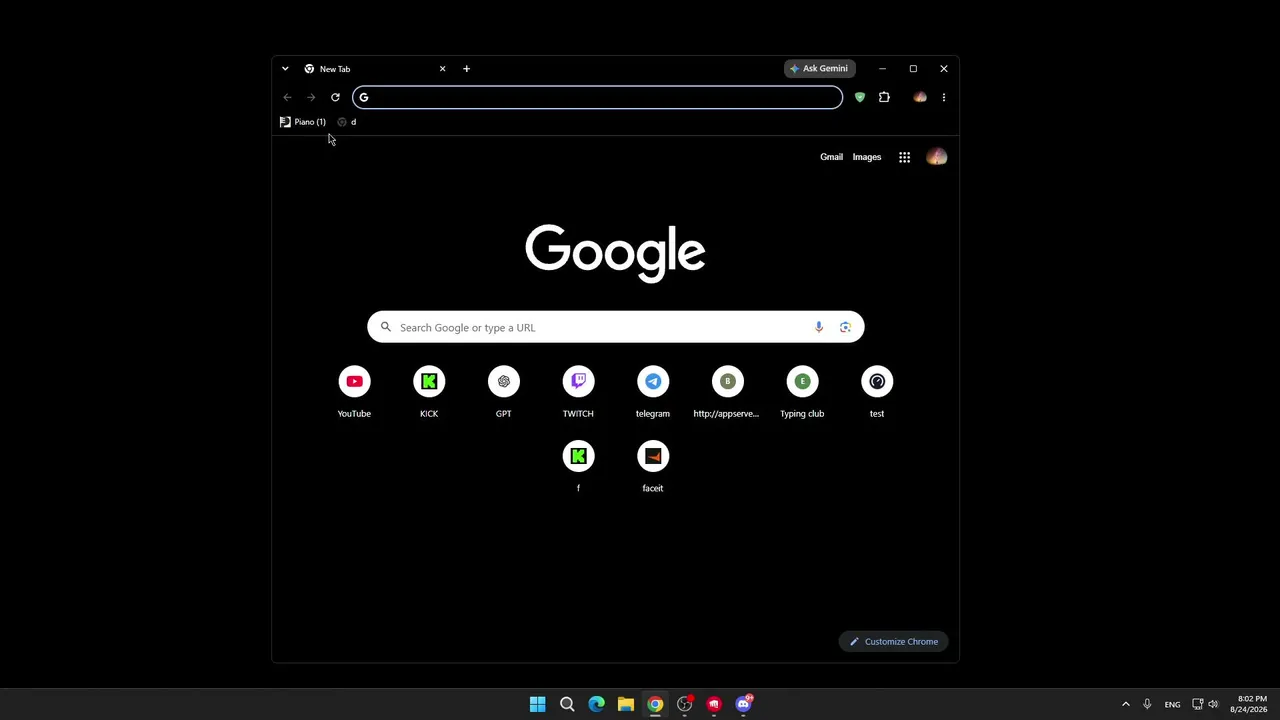Open the Images link

click(867, 157)
